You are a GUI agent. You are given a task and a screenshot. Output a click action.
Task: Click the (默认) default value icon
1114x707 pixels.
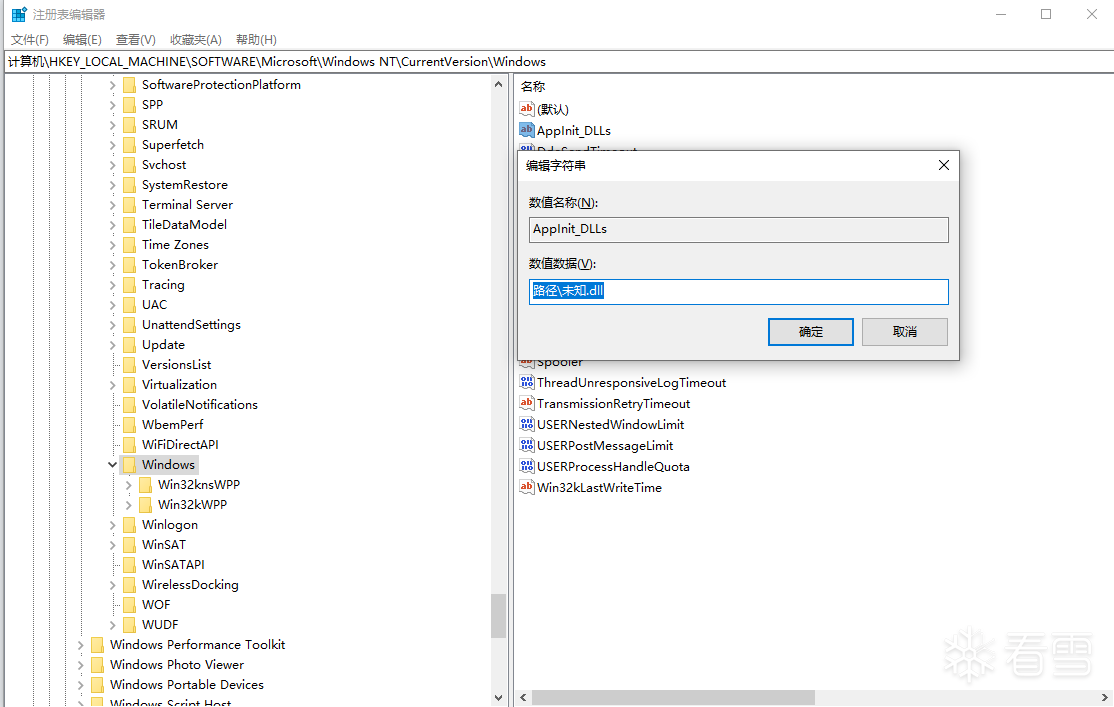click(x=526, y=109)
